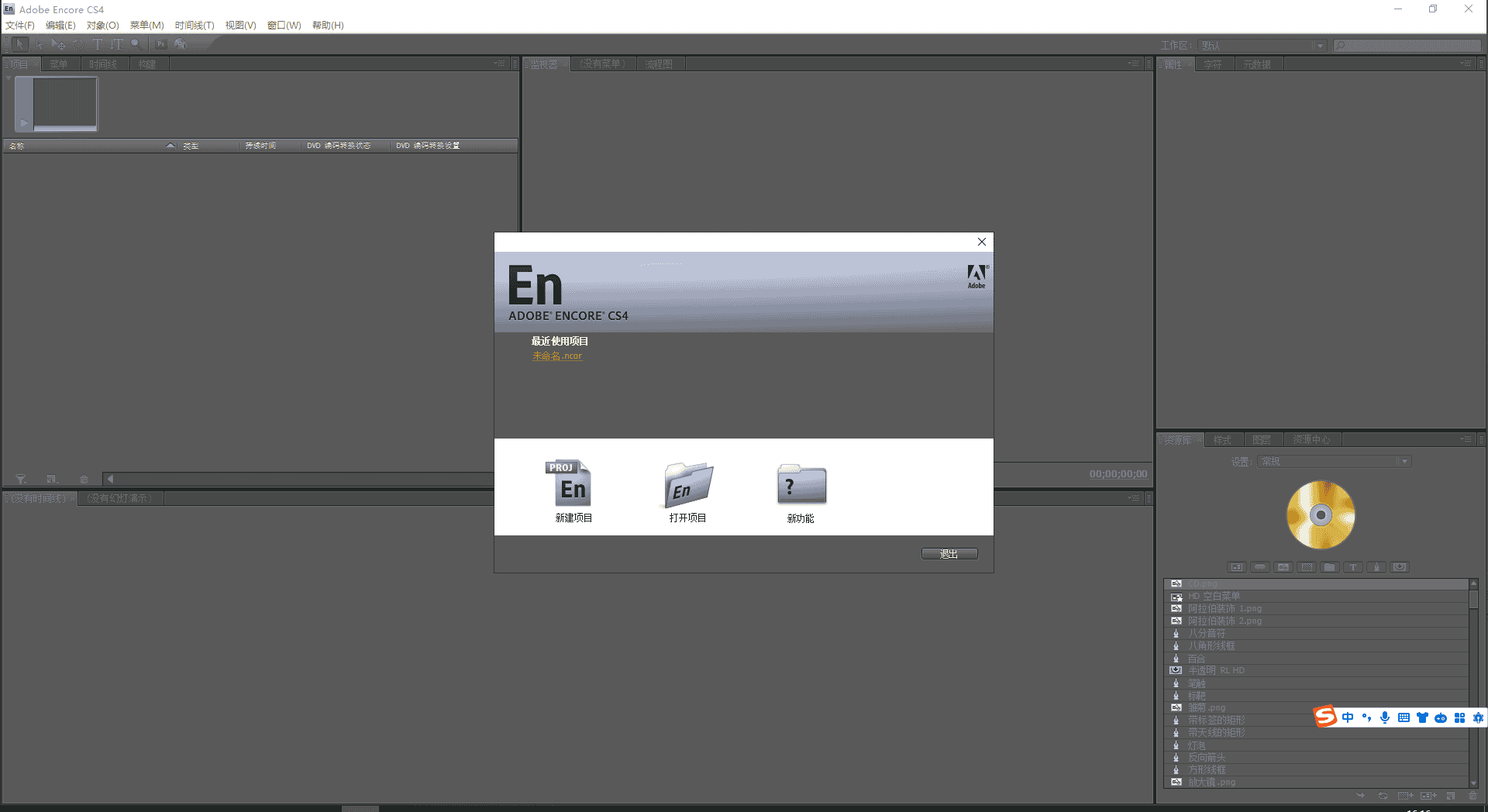
Task: Toggle the menus filter button in library
Action: pos(1237,567)
